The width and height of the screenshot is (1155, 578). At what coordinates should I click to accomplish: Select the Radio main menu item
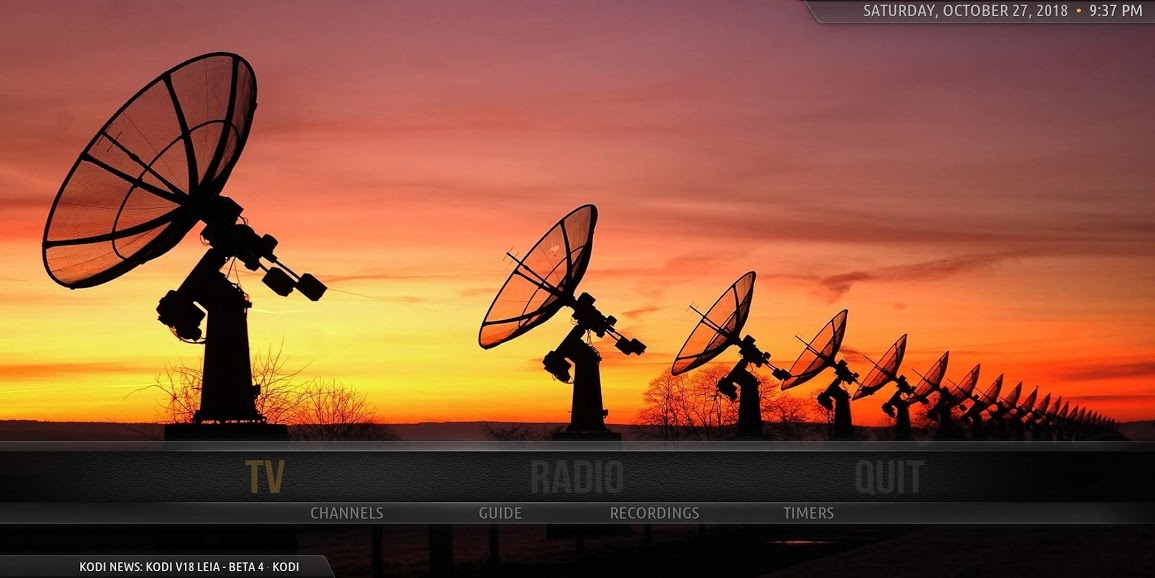577,476
